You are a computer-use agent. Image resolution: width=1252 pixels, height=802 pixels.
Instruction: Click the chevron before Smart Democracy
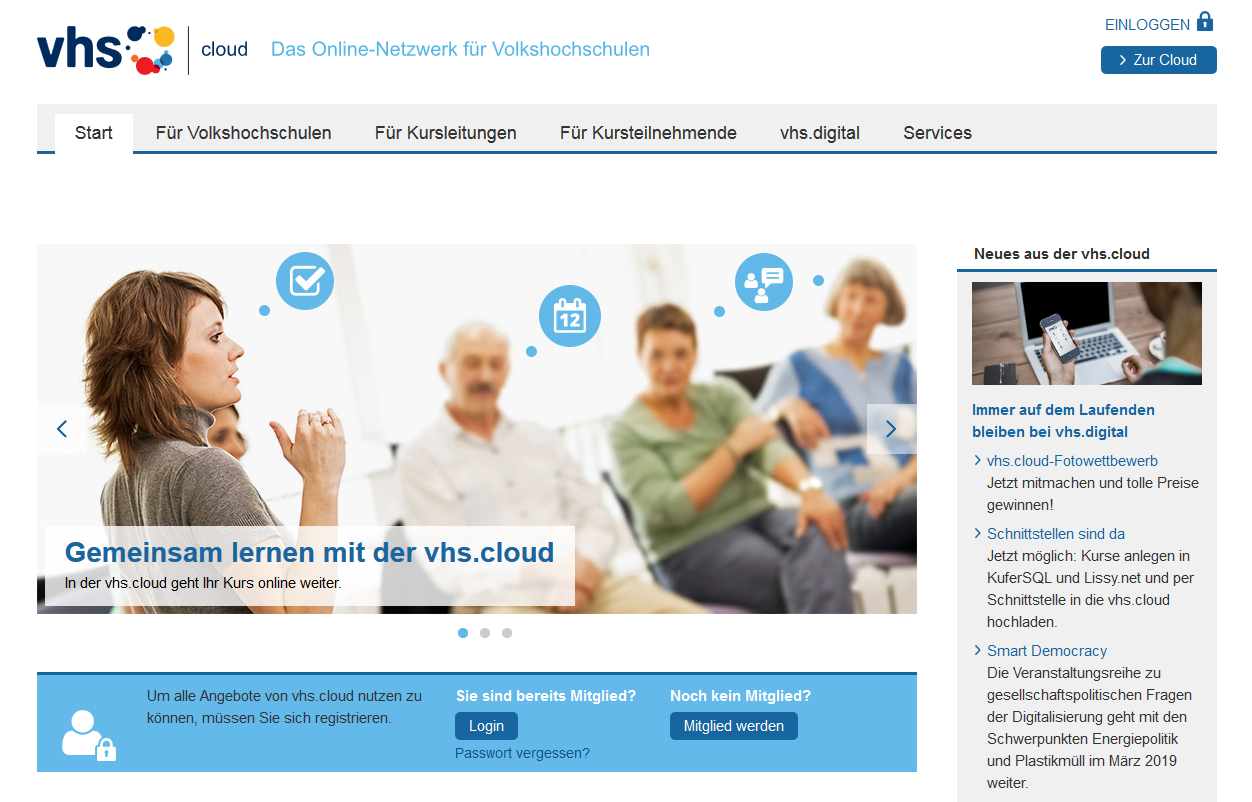(x=977, y=651)
